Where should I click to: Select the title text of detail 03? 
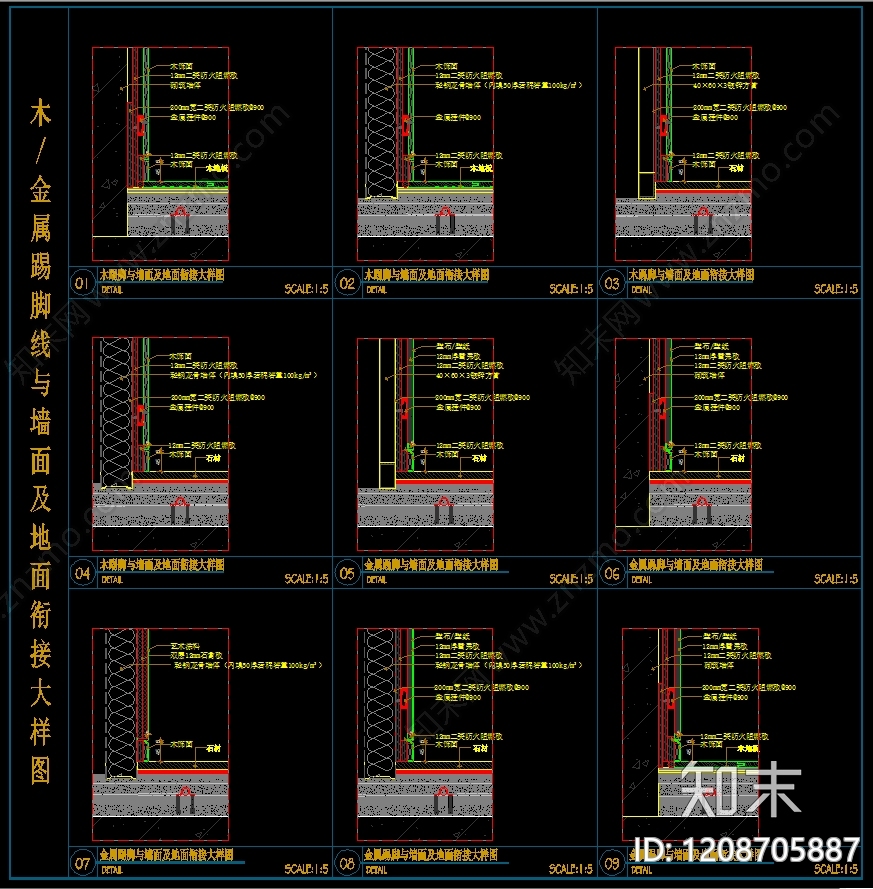[x=692, y=275]
